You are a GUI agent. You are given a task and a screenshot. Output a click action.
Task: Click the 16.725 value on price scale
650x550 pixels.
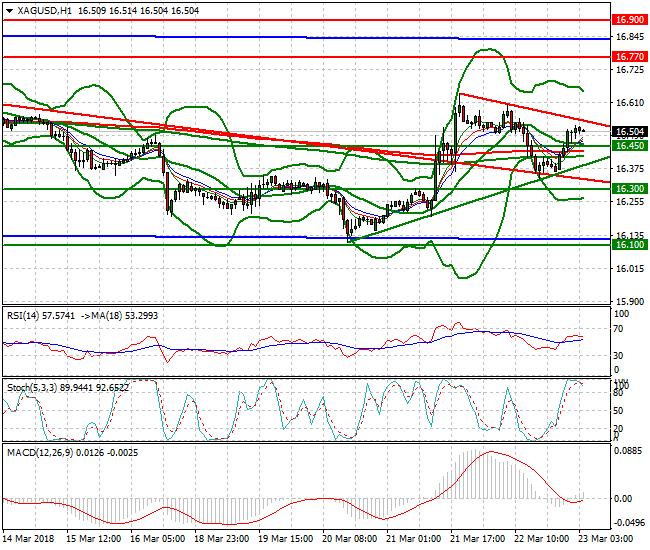pos(629,70)
